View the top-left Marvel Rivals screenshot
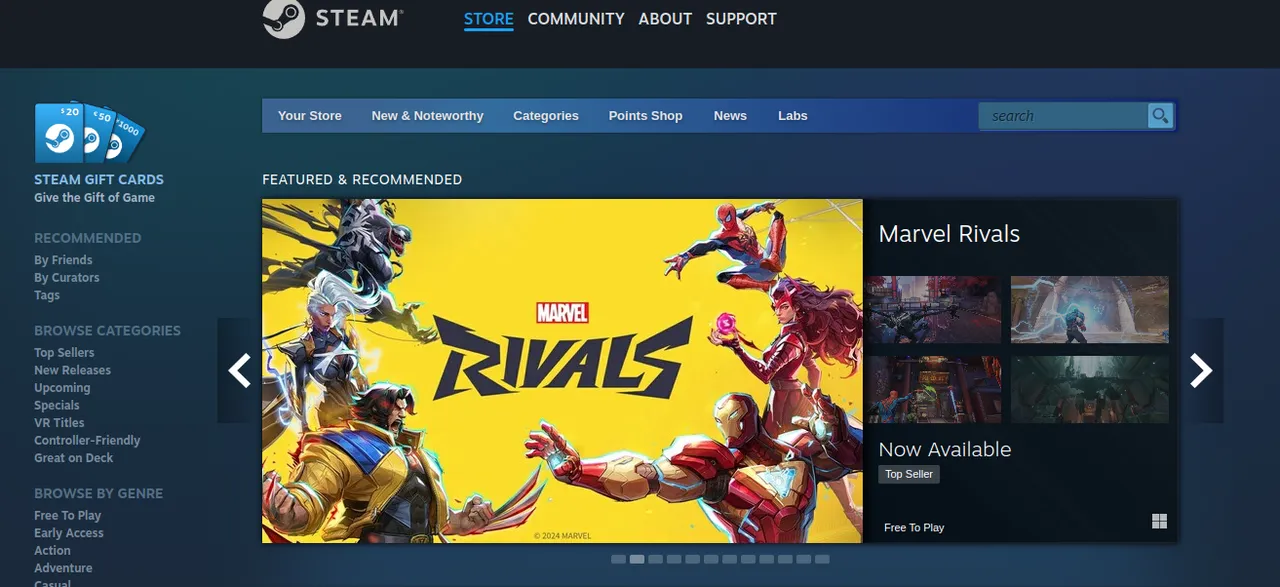1280x587 pixels. 934,310
